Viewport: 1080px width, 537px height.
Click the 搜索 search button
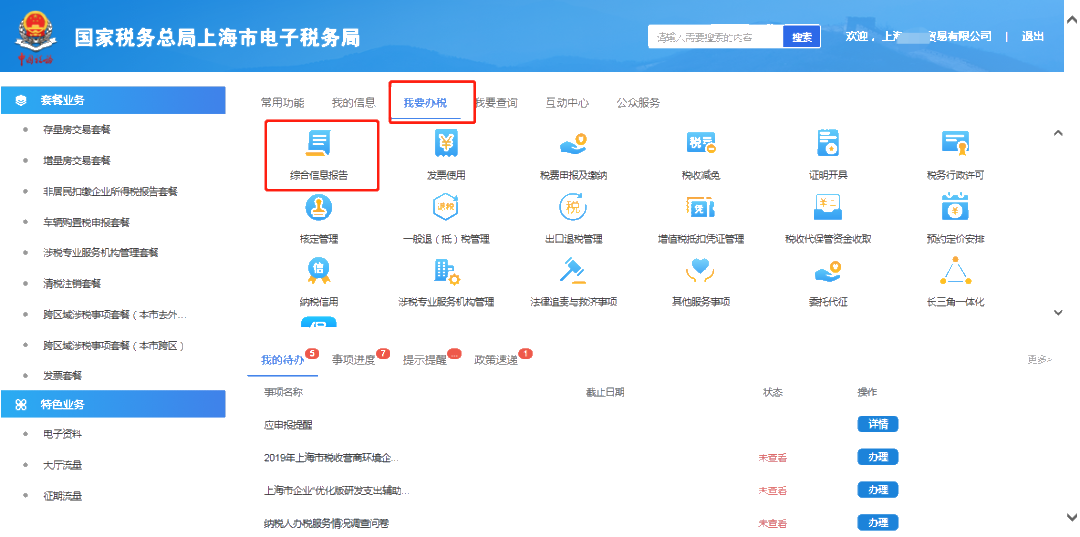click(802, 37)
